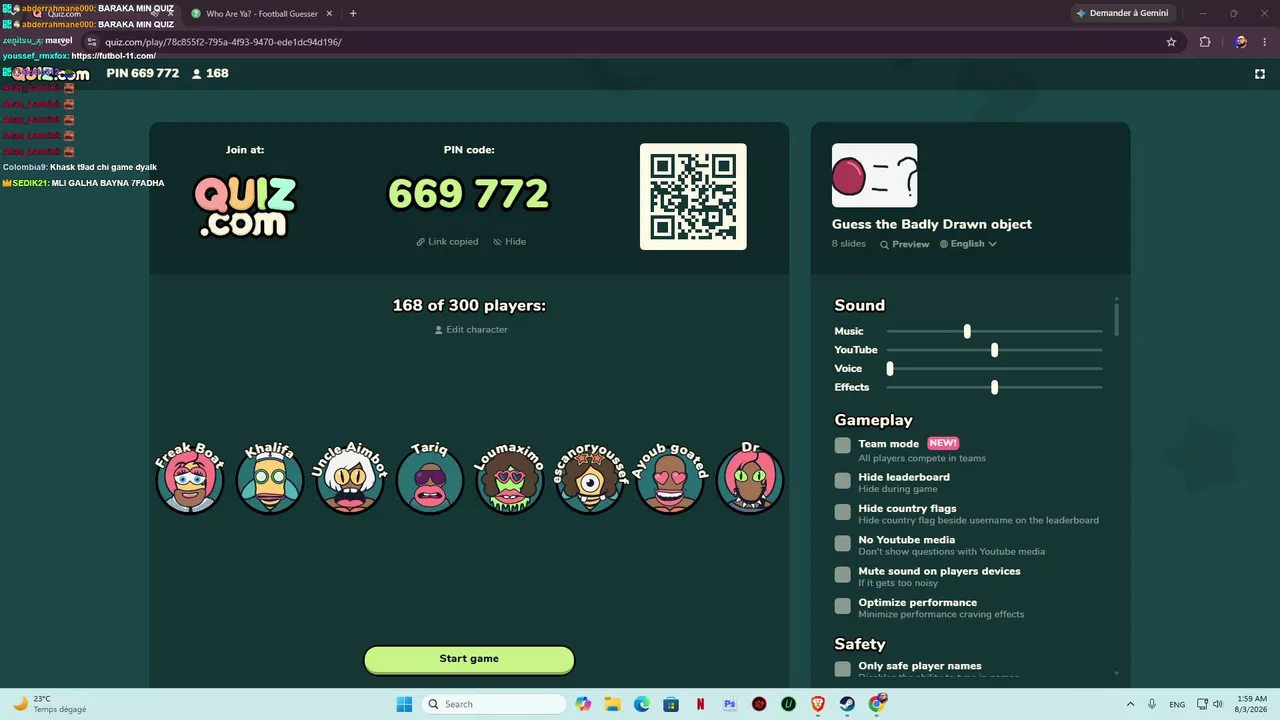Image resolution: width=1280 pixels, height=720 pixels.
Task: Open the ENG language indicator
Action: tap(1177, 704)
